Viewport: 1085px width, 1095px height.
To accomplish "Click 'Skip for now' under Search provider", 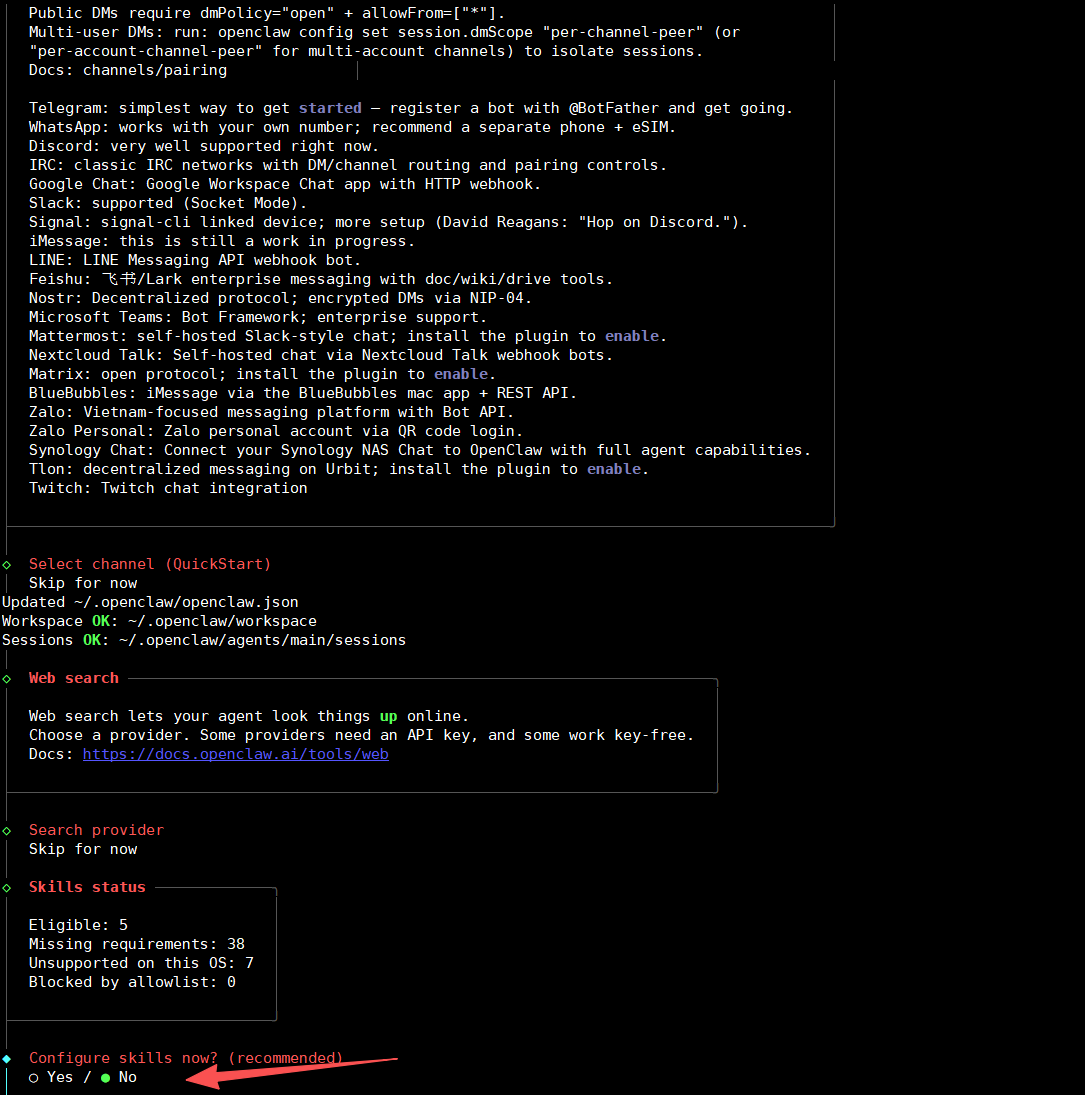I will click(x=83, y=849).
